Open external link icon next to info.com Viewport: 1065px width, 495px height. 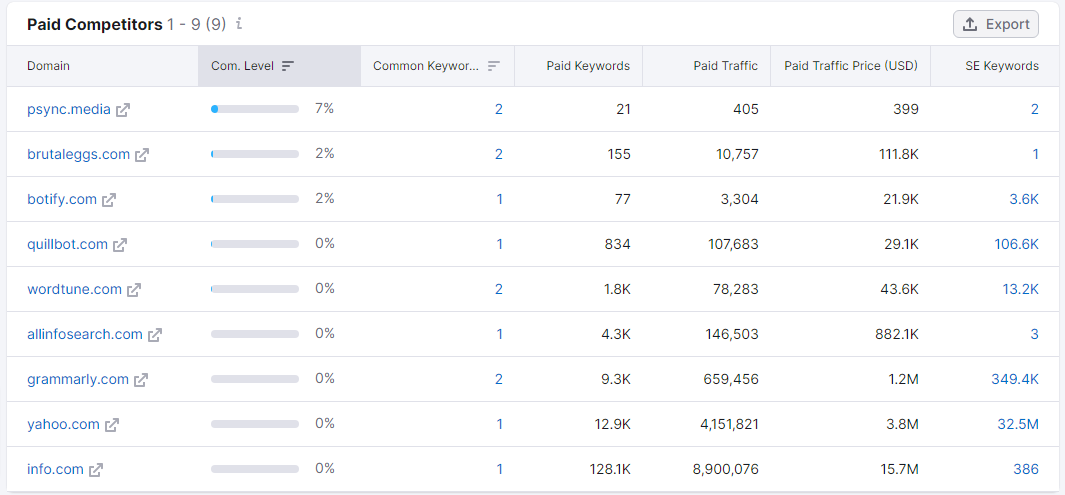pyautogui.click(x=96, y=469)
